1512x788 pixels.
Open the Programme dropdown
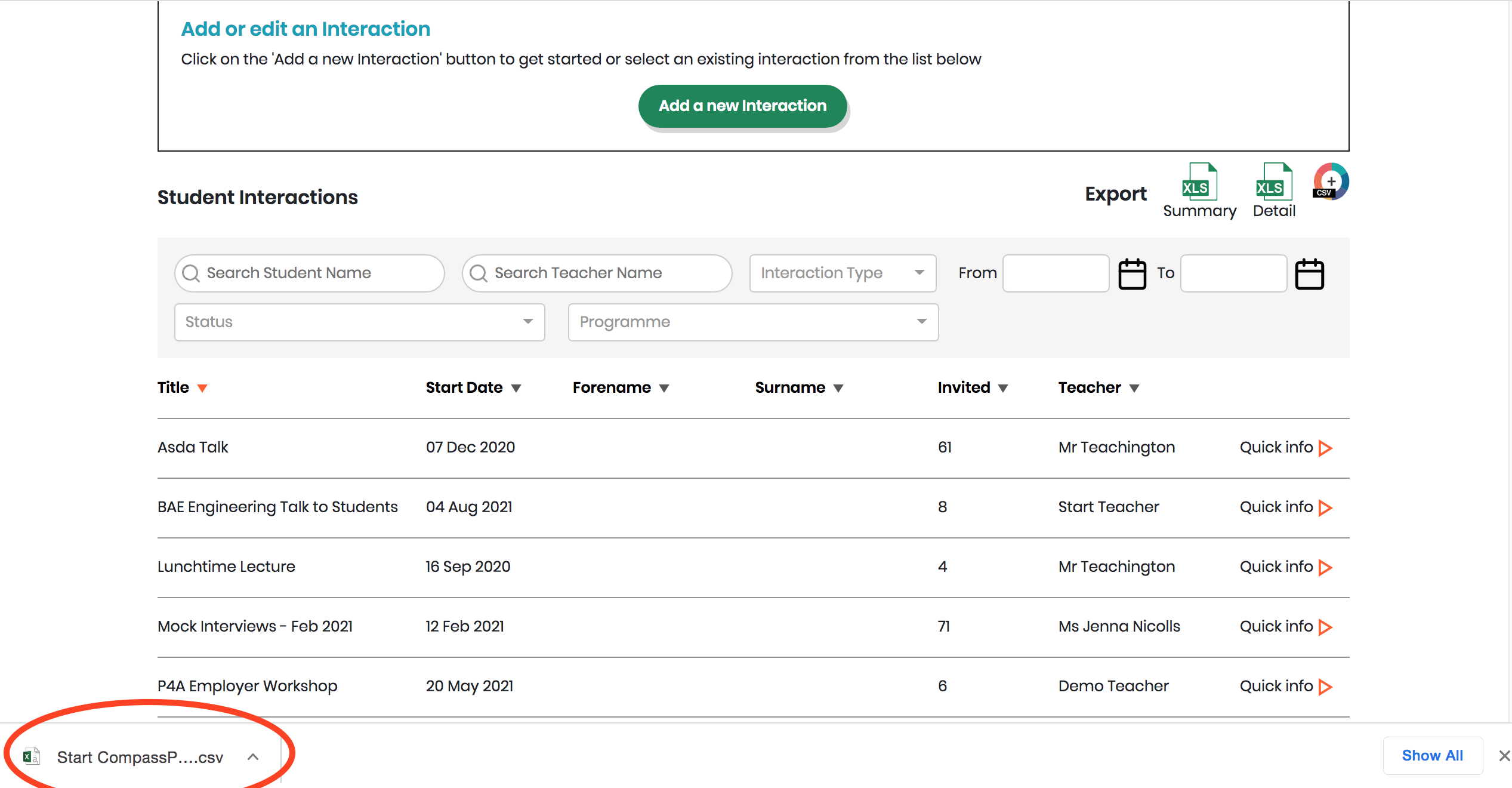coord(753,322)
